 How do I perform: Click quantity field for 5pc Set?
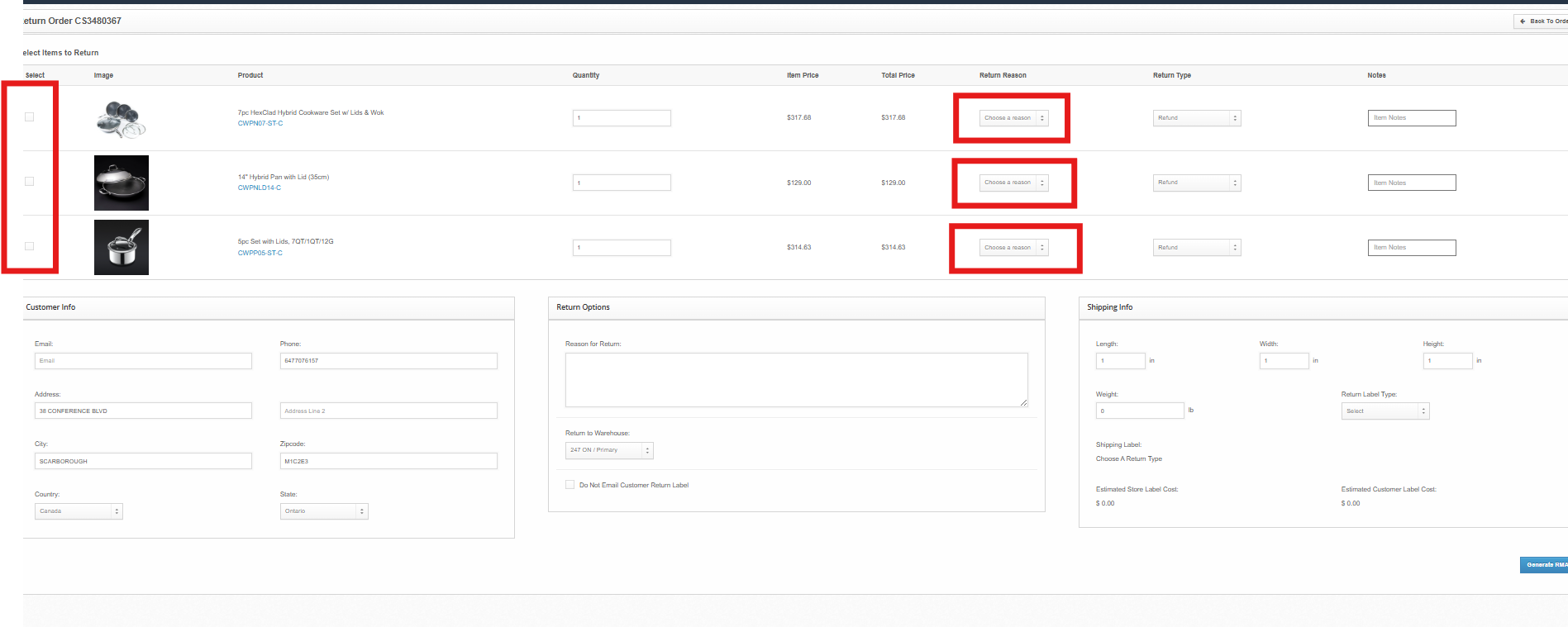tap(622, 248)
